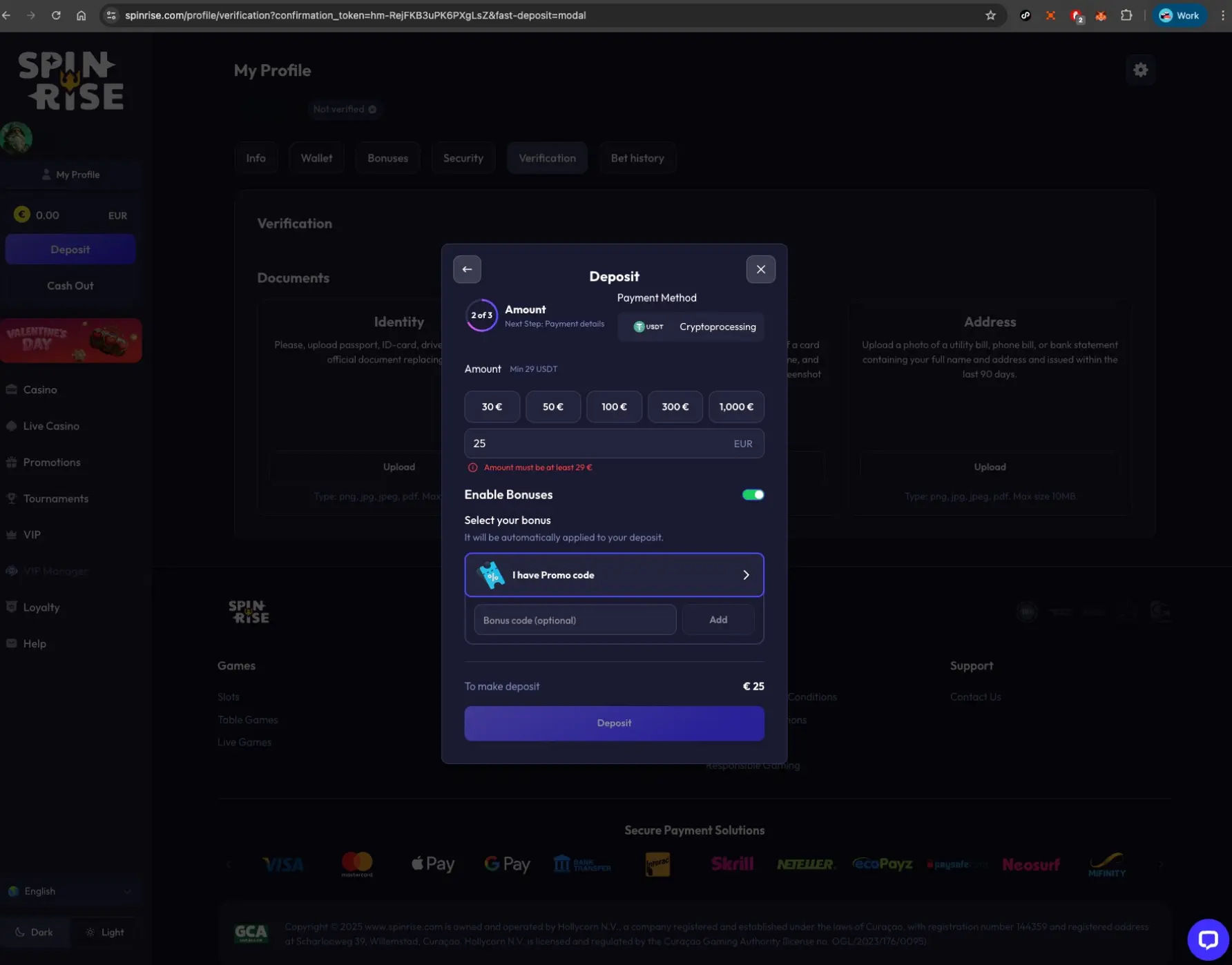
Task: Open the VIP page
Action: click(32, 535)
